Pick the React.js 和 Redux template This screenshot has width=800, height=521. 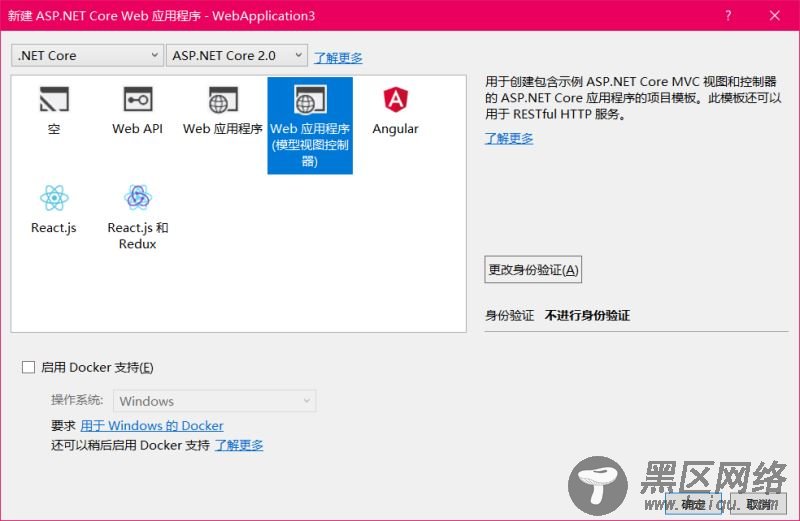[x=137, y=217]
